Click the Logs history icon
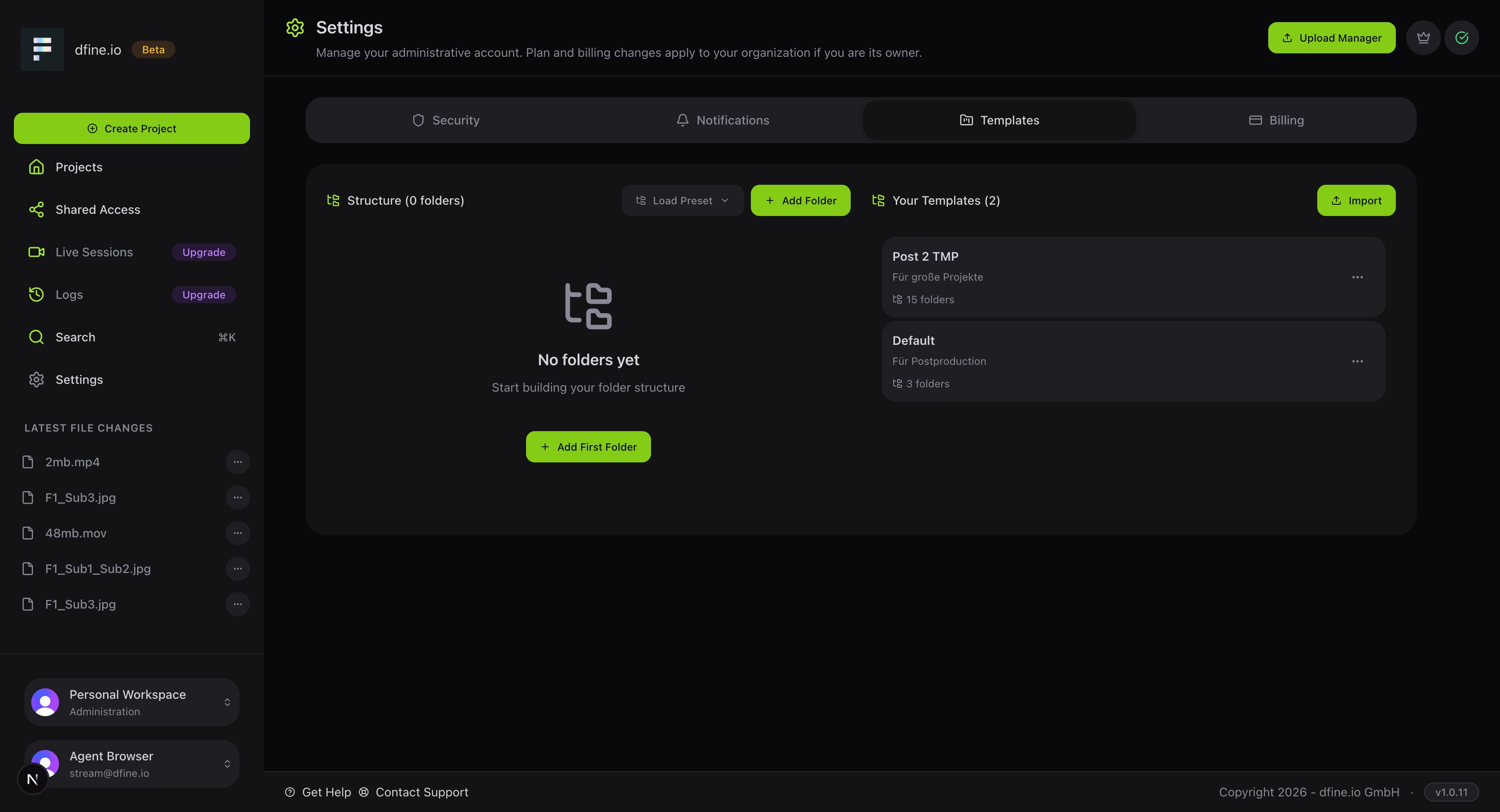This screenshot has height=812, width=1500. pyautogui.click(x=37, y=295)
